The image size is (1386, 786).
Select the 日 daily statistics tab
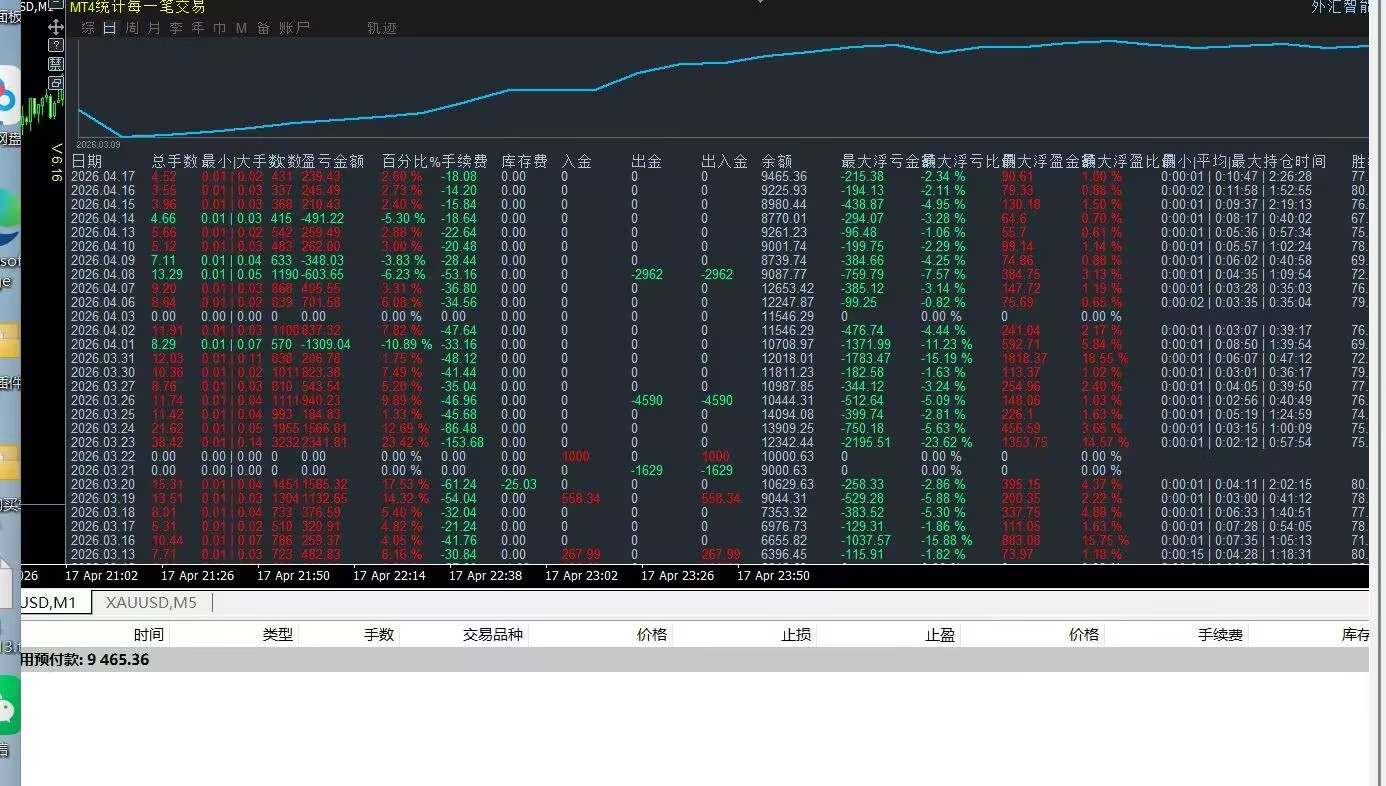(x=110, y=28)
